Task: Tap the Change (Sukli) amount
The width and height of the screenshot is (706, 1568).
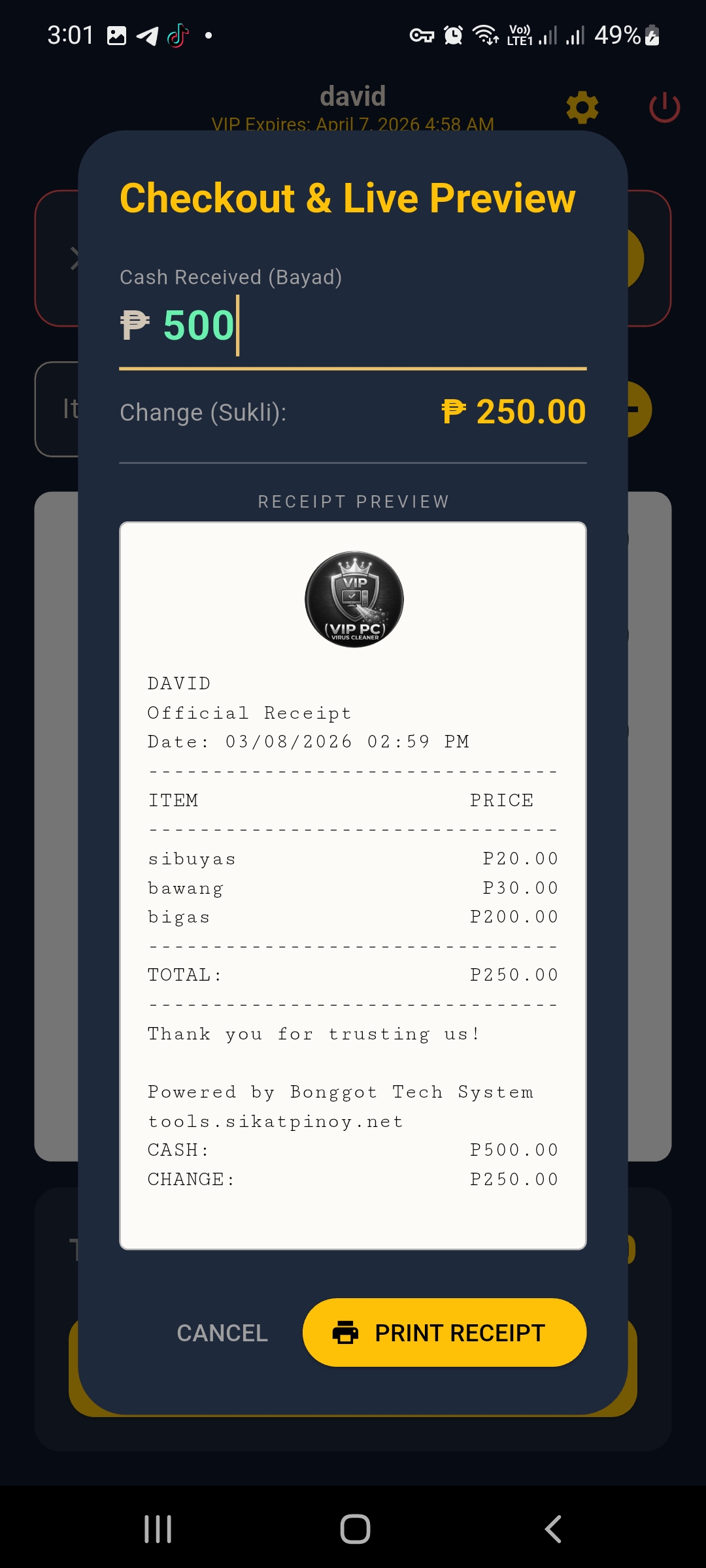Action: [x=514, y=411]
